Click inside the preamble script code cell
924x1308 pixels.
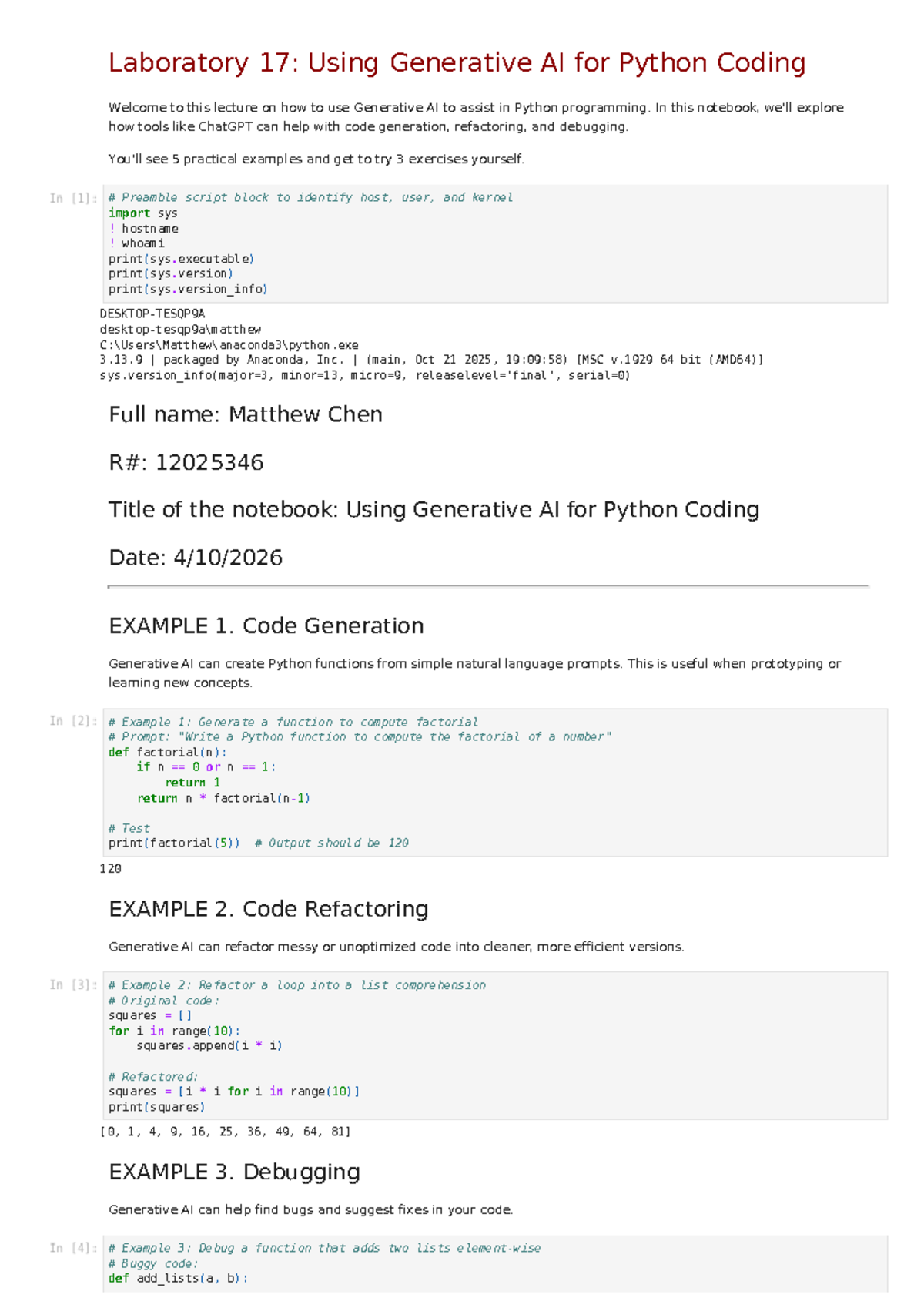(x=494, y=243)
